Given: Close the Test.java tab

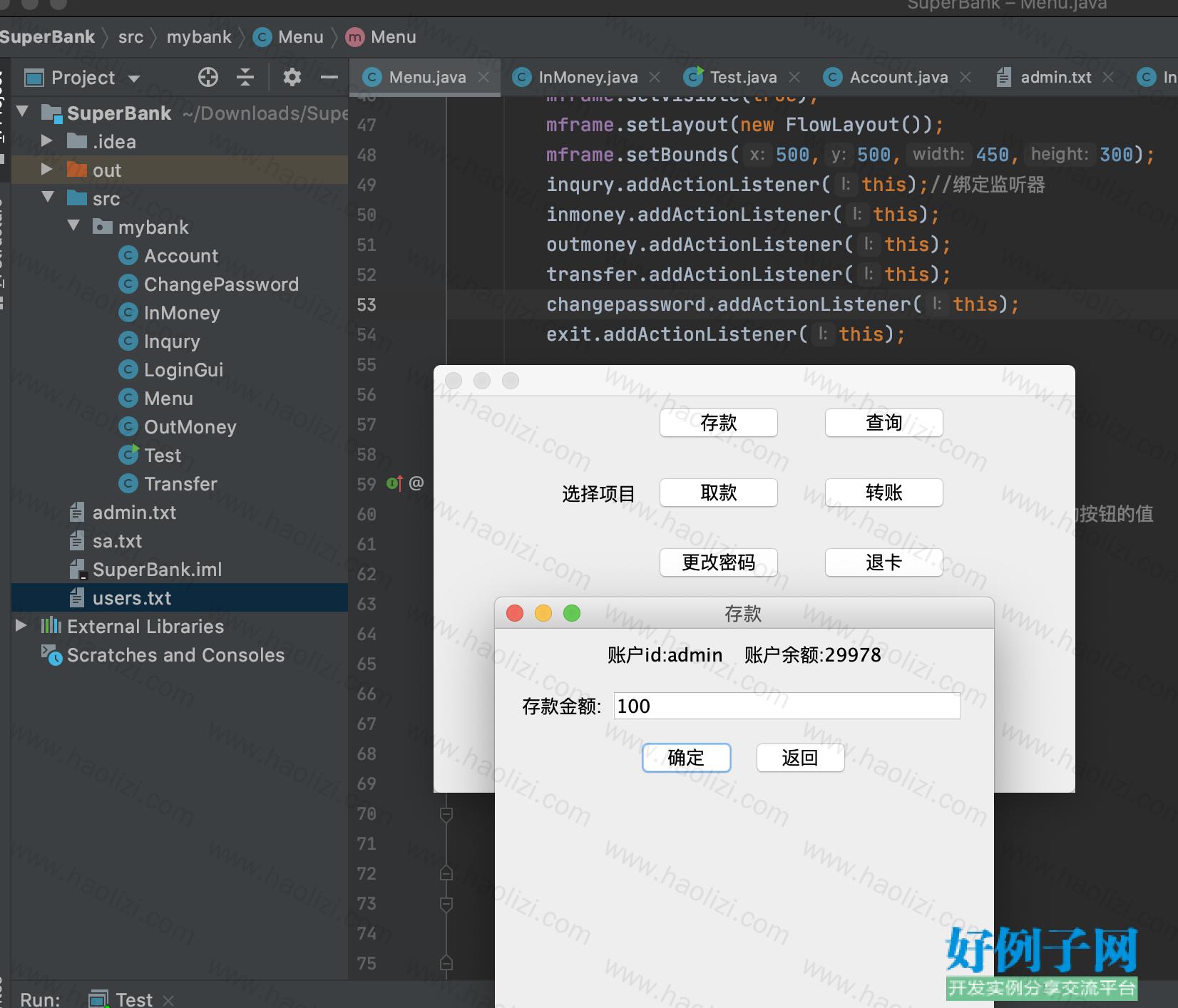Looking at the screenshot, I should pyautogui.click(x=794, y=77).
